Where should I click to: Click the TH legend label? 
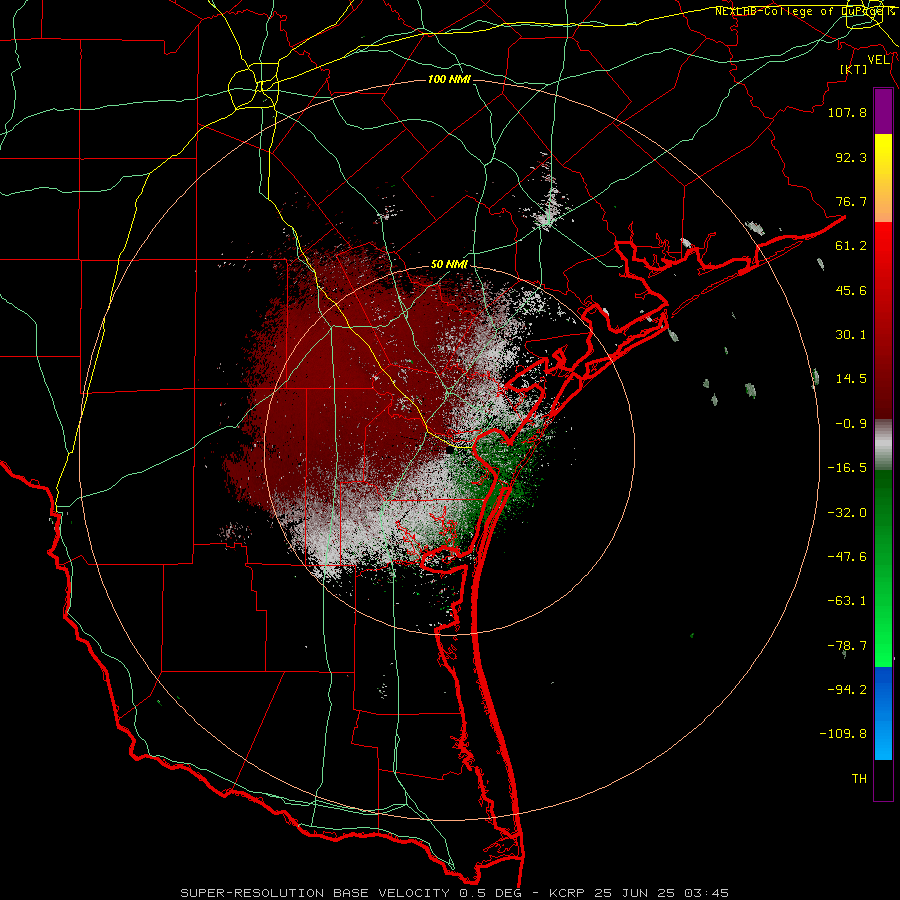point(859,779)
